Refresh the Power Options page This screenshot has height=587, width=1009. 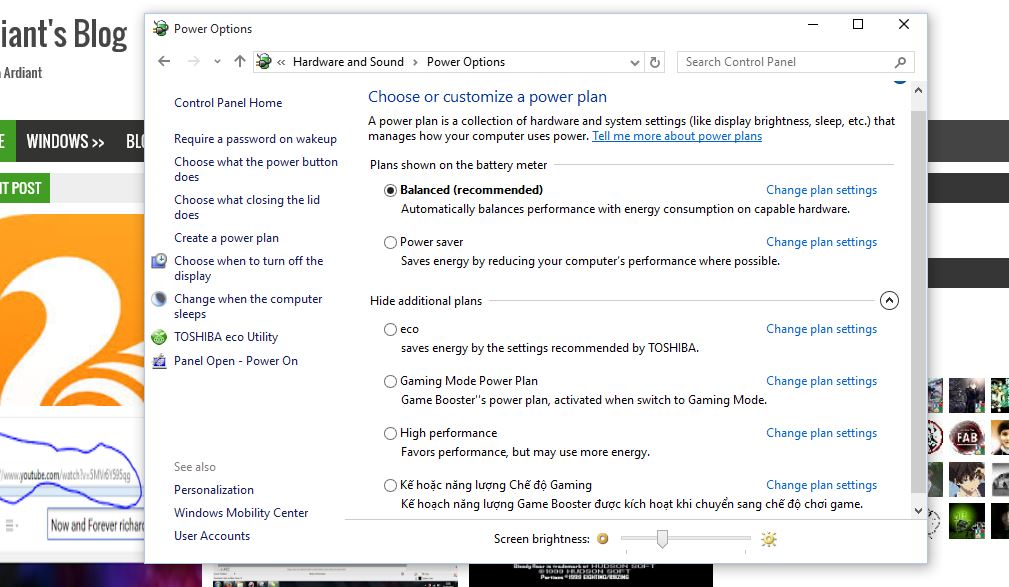click(654, 62)
